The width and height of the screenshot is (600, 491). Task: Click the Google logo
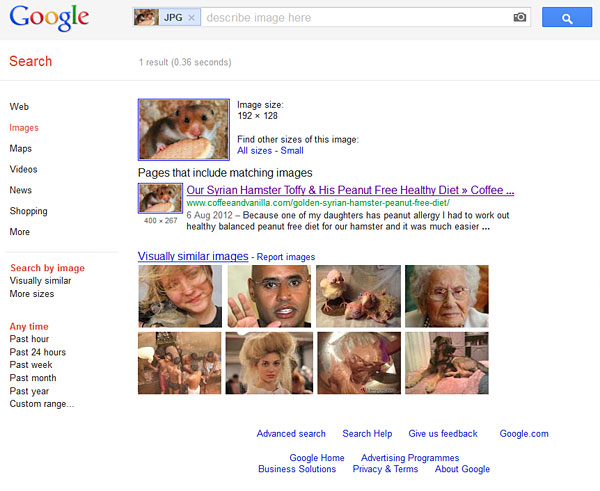(x=49, y=18)
